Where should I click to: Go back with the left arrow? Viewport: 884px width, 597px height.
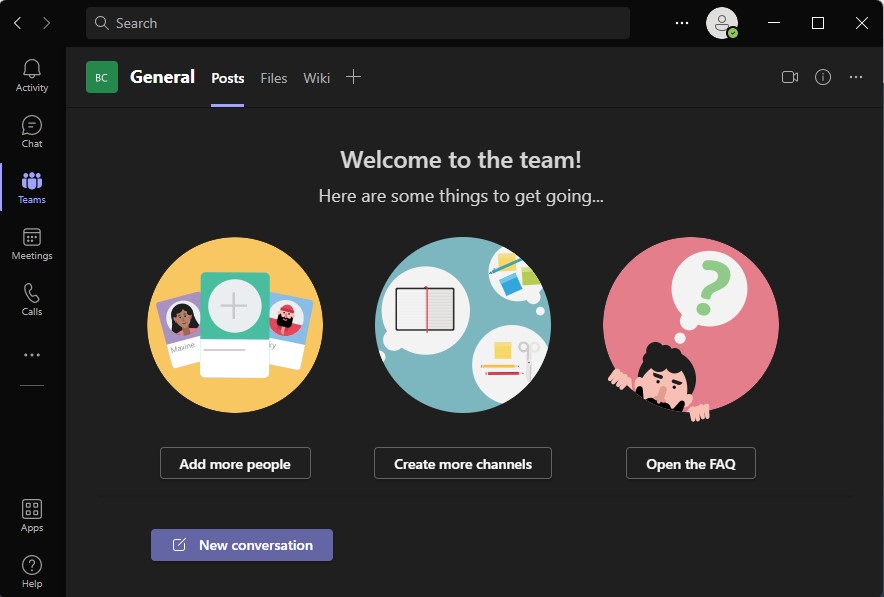tap(17, 23)
